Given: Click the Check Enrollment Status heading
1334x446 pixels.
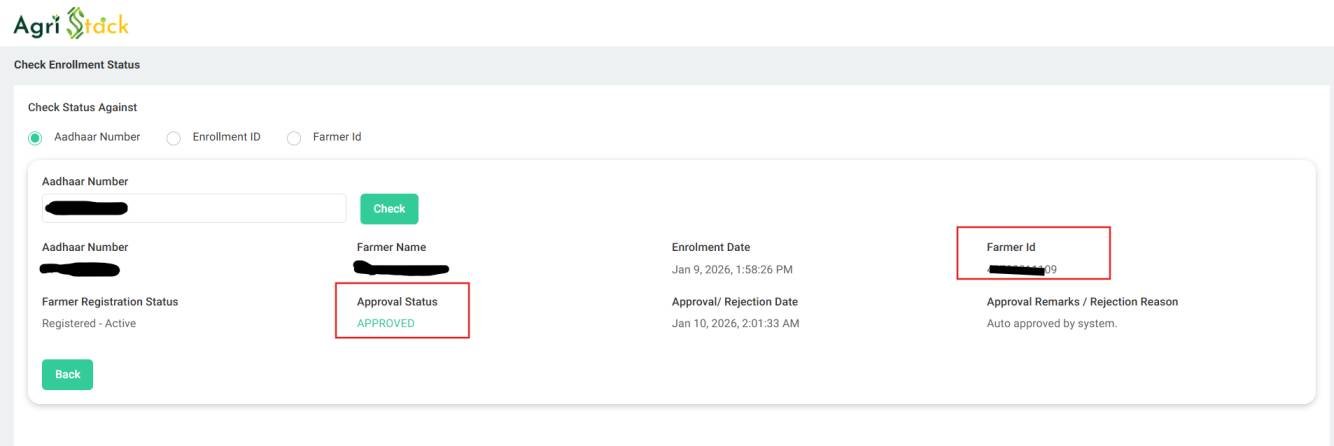Looking at the screenshot, I should pos(77,65).
